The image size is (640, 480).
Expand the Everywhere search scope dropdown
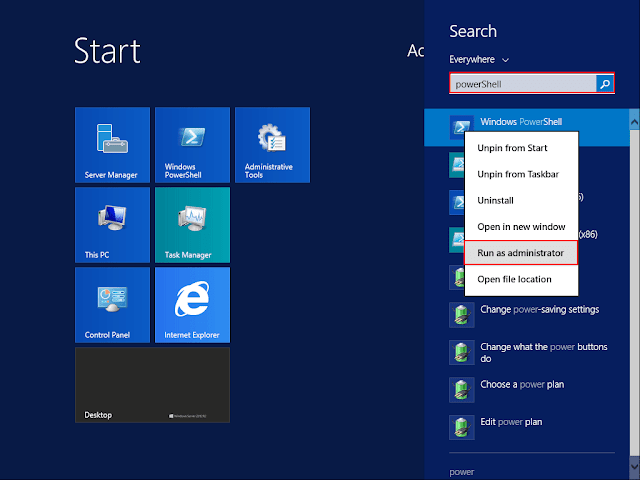(x=479, y=60)
